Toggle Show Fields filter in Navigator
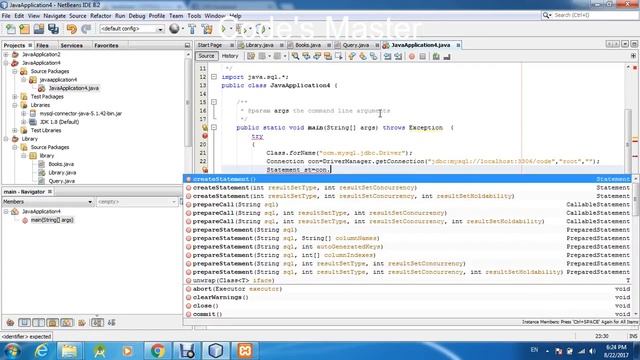Viewport: 640px width, 360px height. (x=24, y=323)
